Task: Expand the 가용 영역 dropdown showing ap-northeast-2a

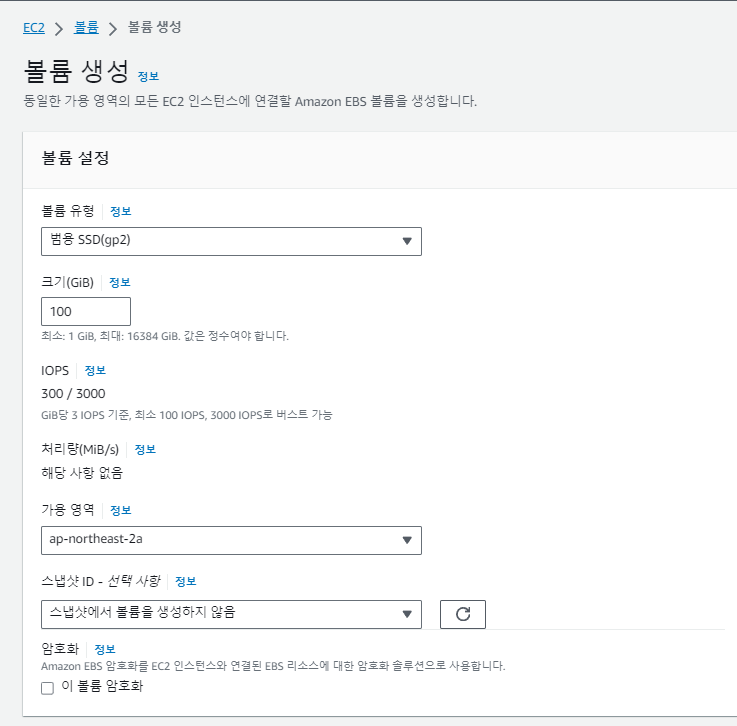Action: [231, 540]
